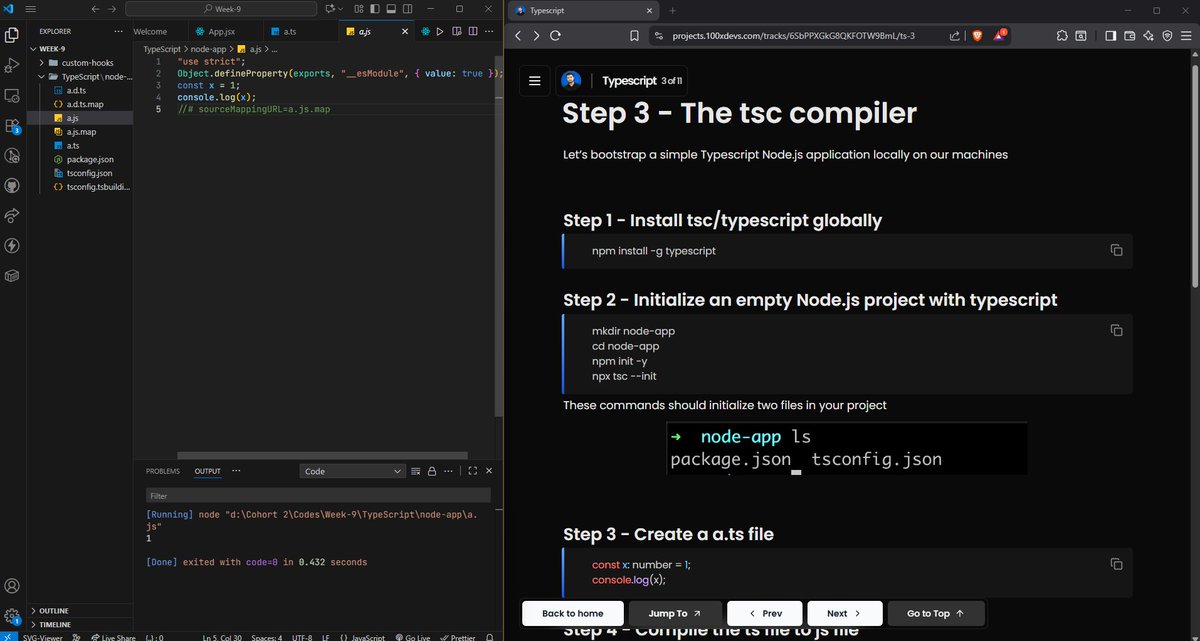Click the Back to home button
Image resolution: width=1200 pixels, height=641 pixels.
(x=573, y=613)
